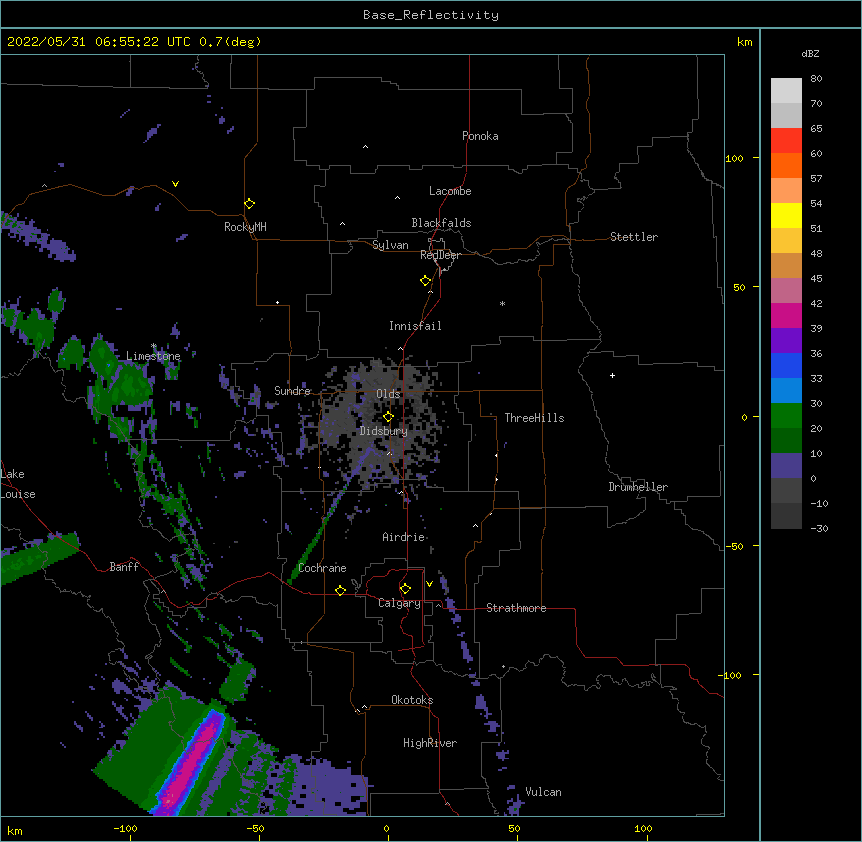Click the Blackfalds city label

click(x=441, y=223)
